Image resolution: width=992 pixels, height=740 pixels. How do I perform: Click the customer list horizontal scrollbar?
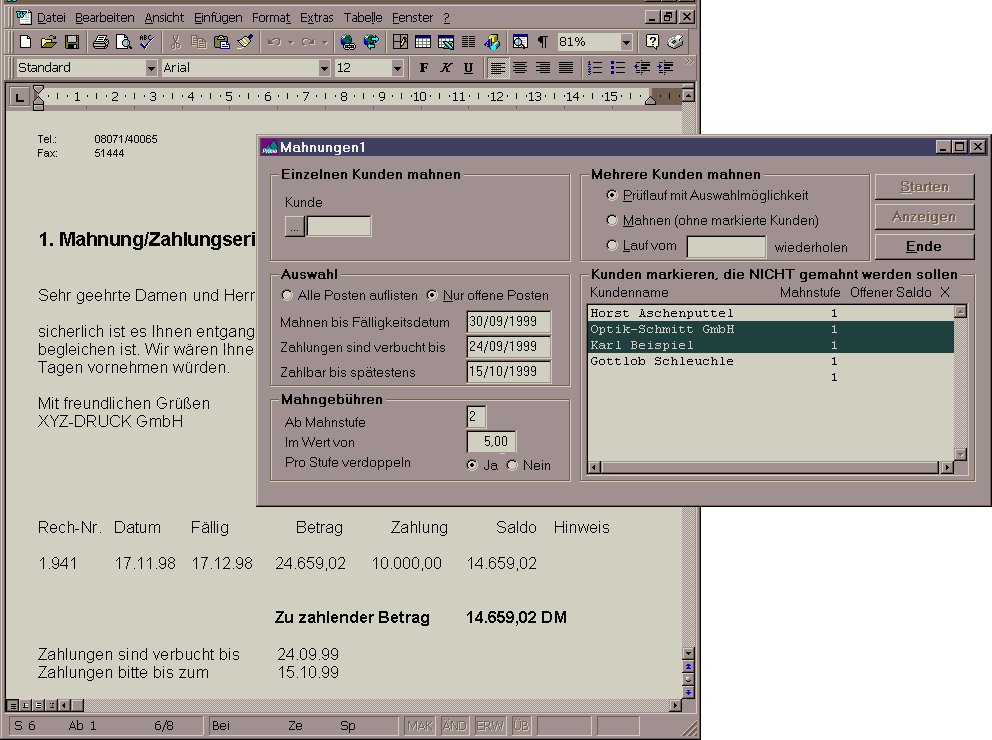point(770,467)
